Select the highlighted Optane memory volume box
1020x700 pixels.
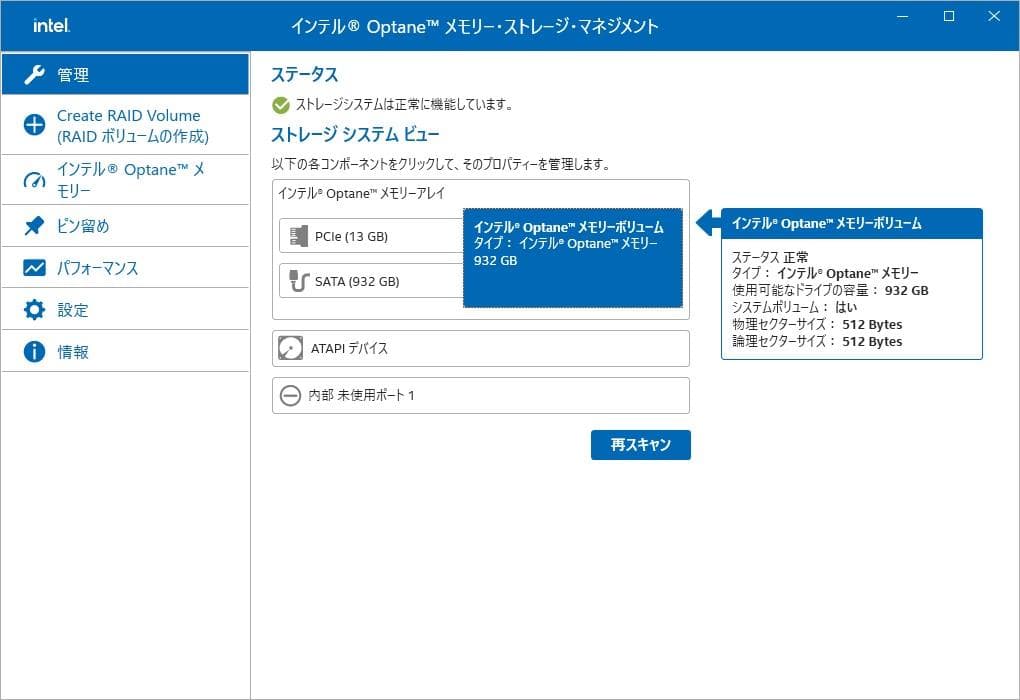click(572, 257)
